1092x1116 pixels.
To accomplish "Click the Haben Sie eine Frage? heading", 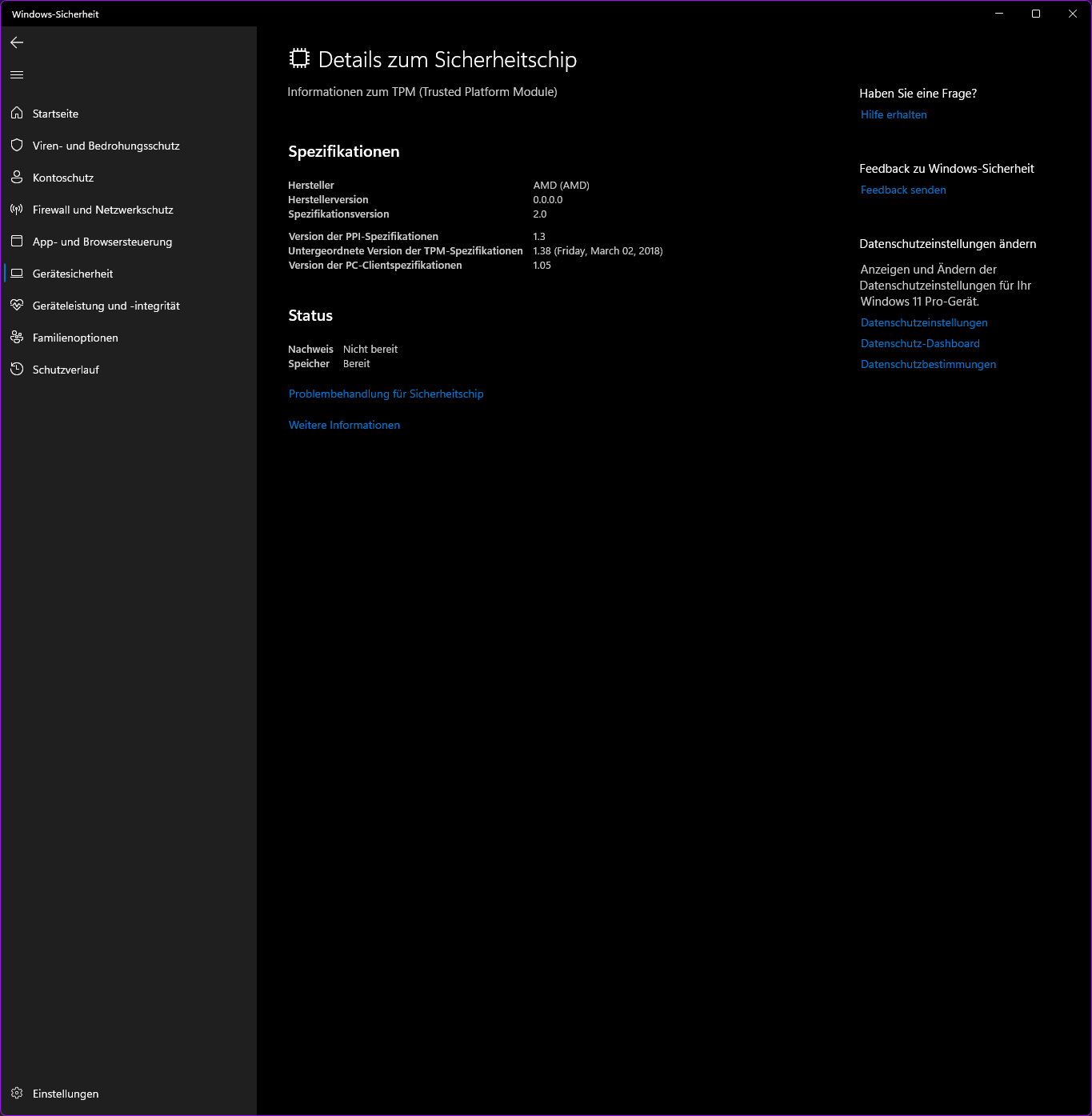I will tap(918, 94).
